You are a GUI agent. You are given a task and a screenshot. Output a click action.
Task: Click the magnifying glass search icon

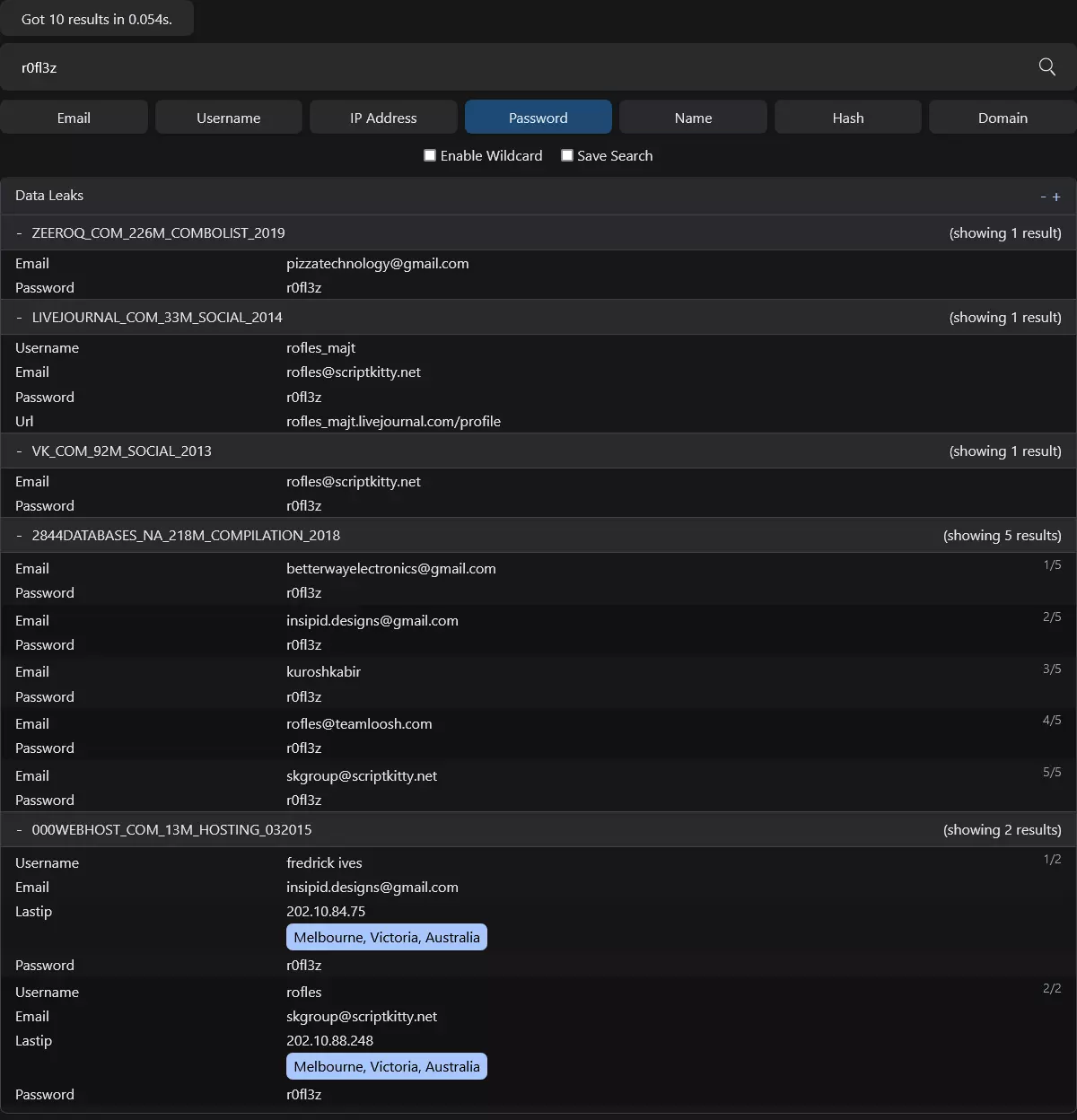[x=1046, y=66]
